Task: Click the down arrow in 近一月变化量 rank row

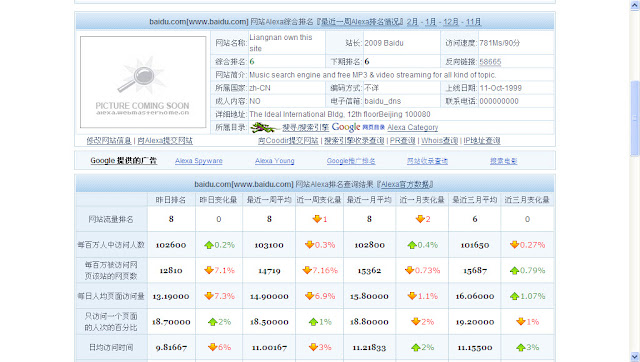Action: tap(420, 219)
